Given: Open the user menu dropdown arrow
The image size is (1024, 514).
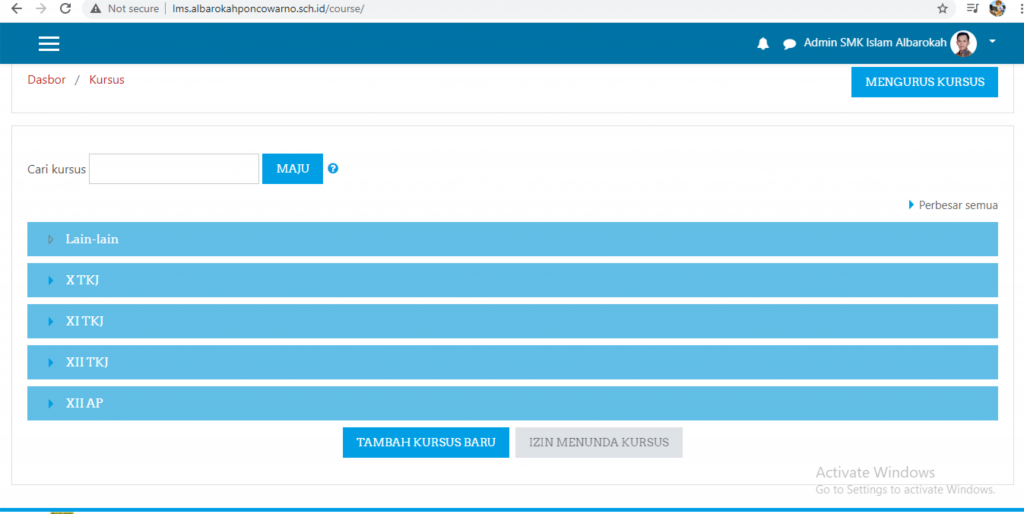Looking at the screenshot, I should (x=992, y=42).
